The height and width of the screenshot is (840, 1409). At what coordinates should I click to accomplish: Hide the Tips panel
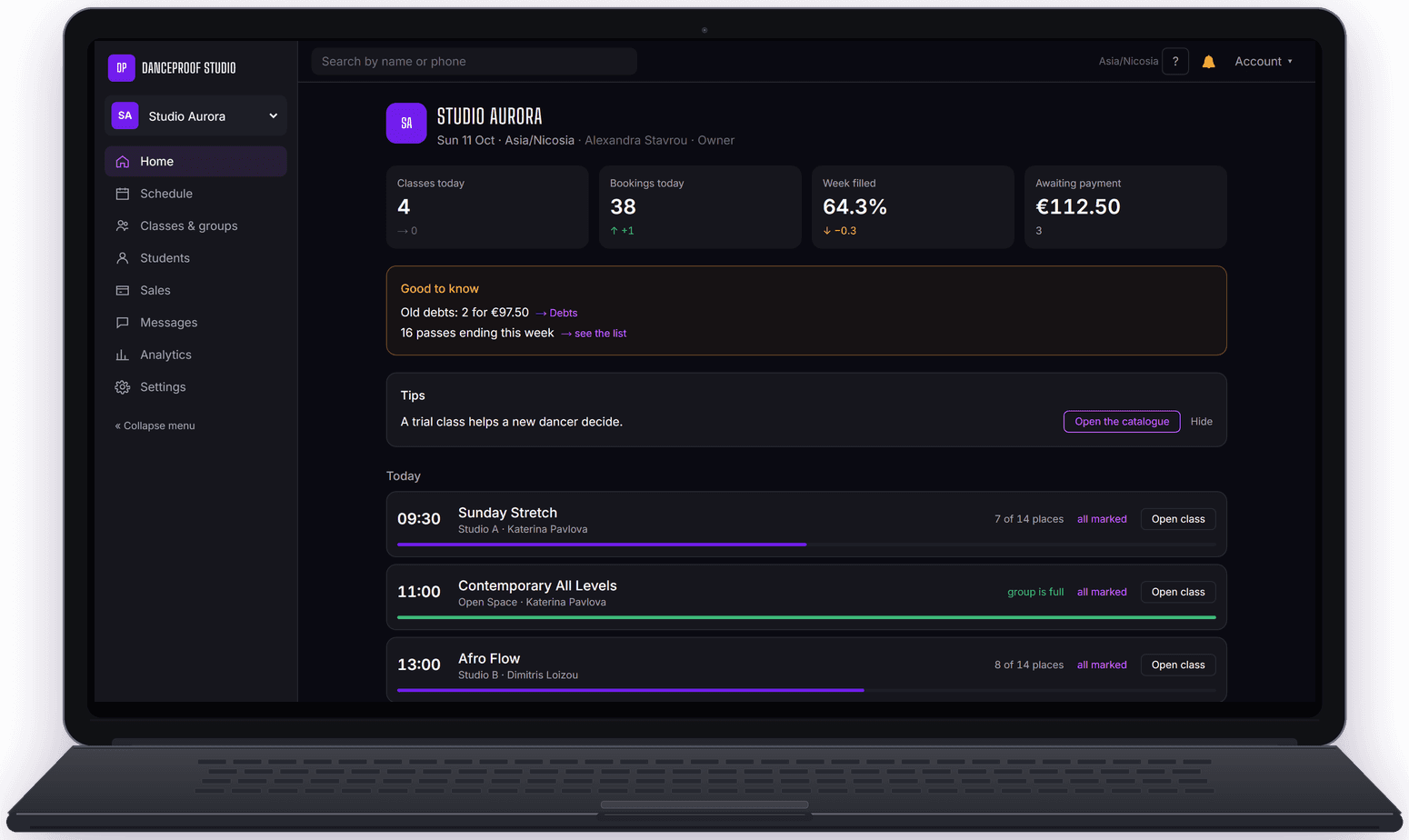pos(1202,422)
